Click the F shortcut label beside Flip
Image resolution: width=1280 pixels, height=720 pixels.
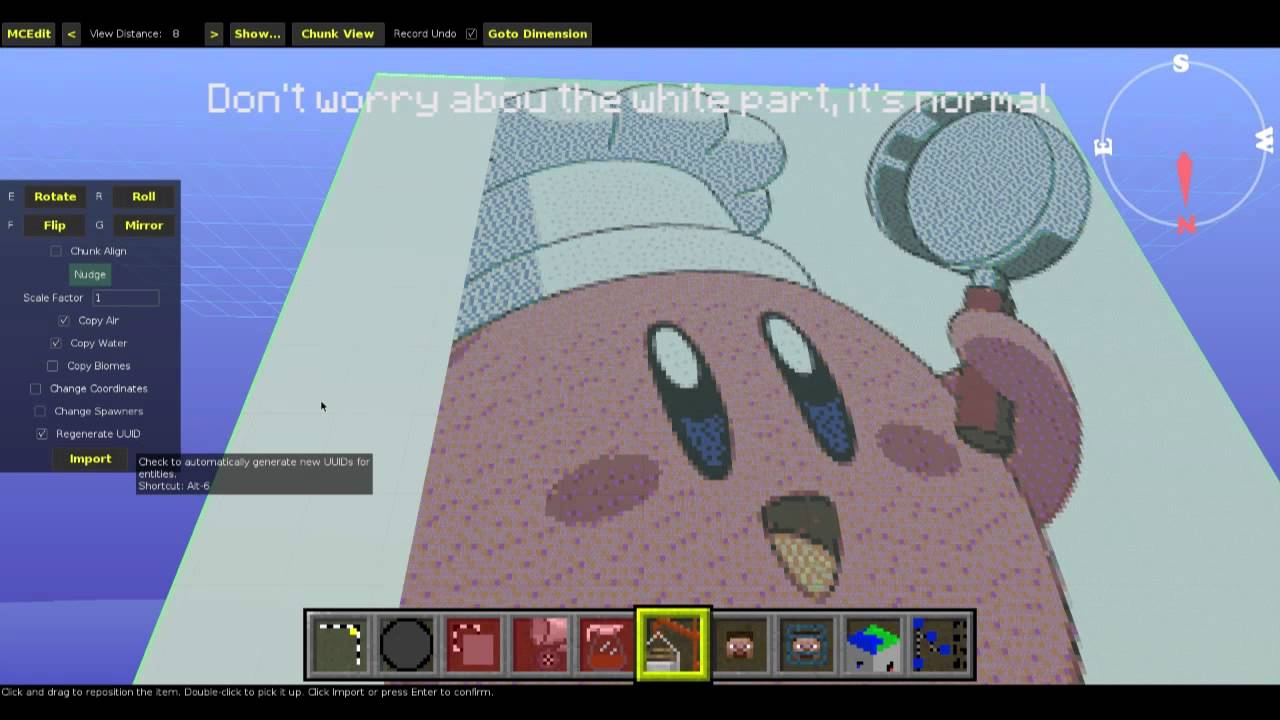coord(11,226)
